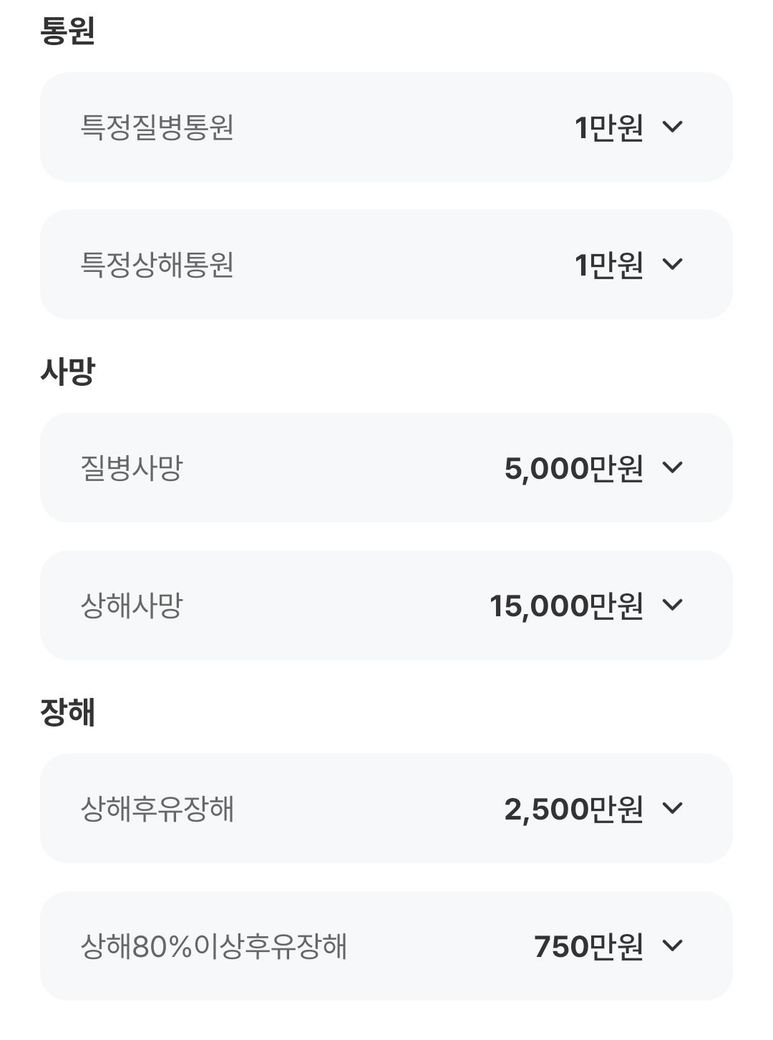Click the 장해 section heading

[67, 713]
